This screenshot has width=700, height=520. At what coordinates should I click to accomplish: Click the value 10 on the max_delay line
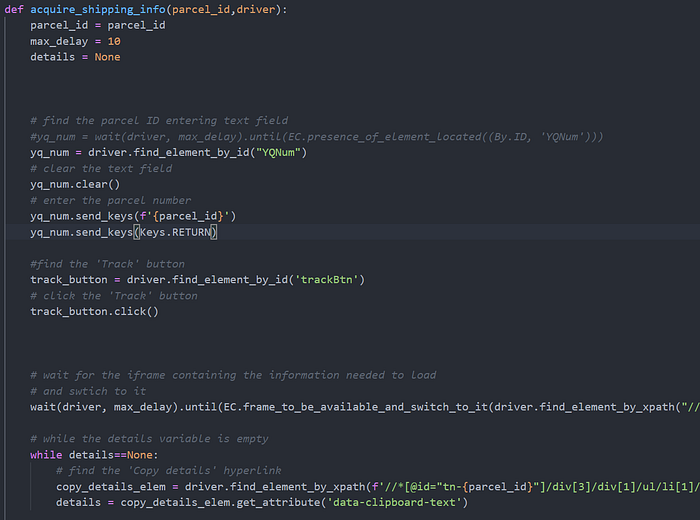114,42
